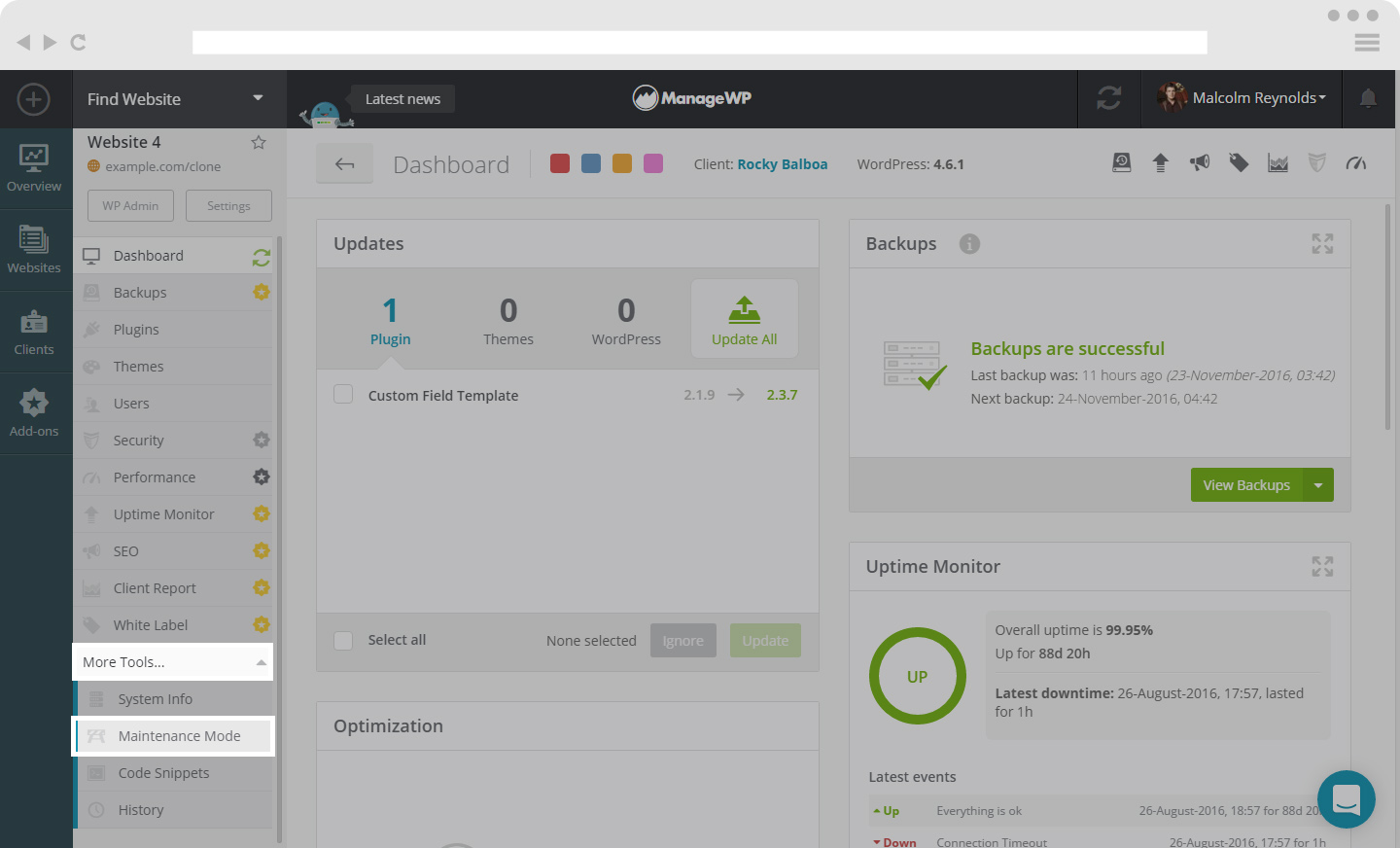The image size is (1400, 848).
Task: Open the Malcolm Reynolds user menu
Action: tap(1242, 98)
